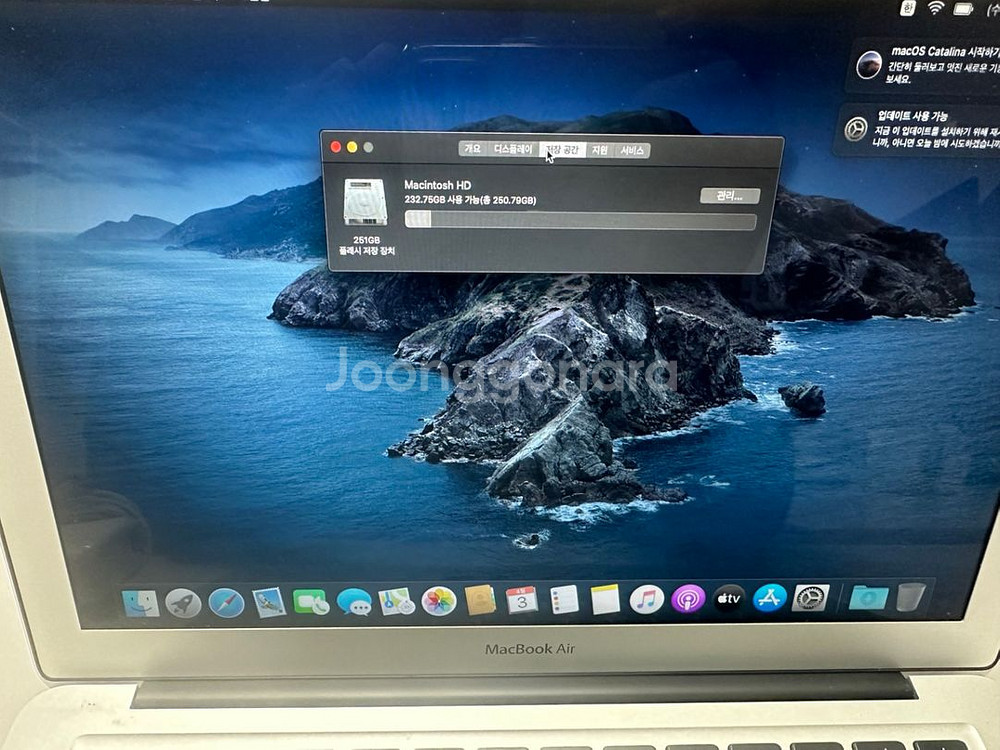Viewport: 1000px width, 750px height.
Task: Open System Preferences gear in dock
Action: tap(810, 598)
